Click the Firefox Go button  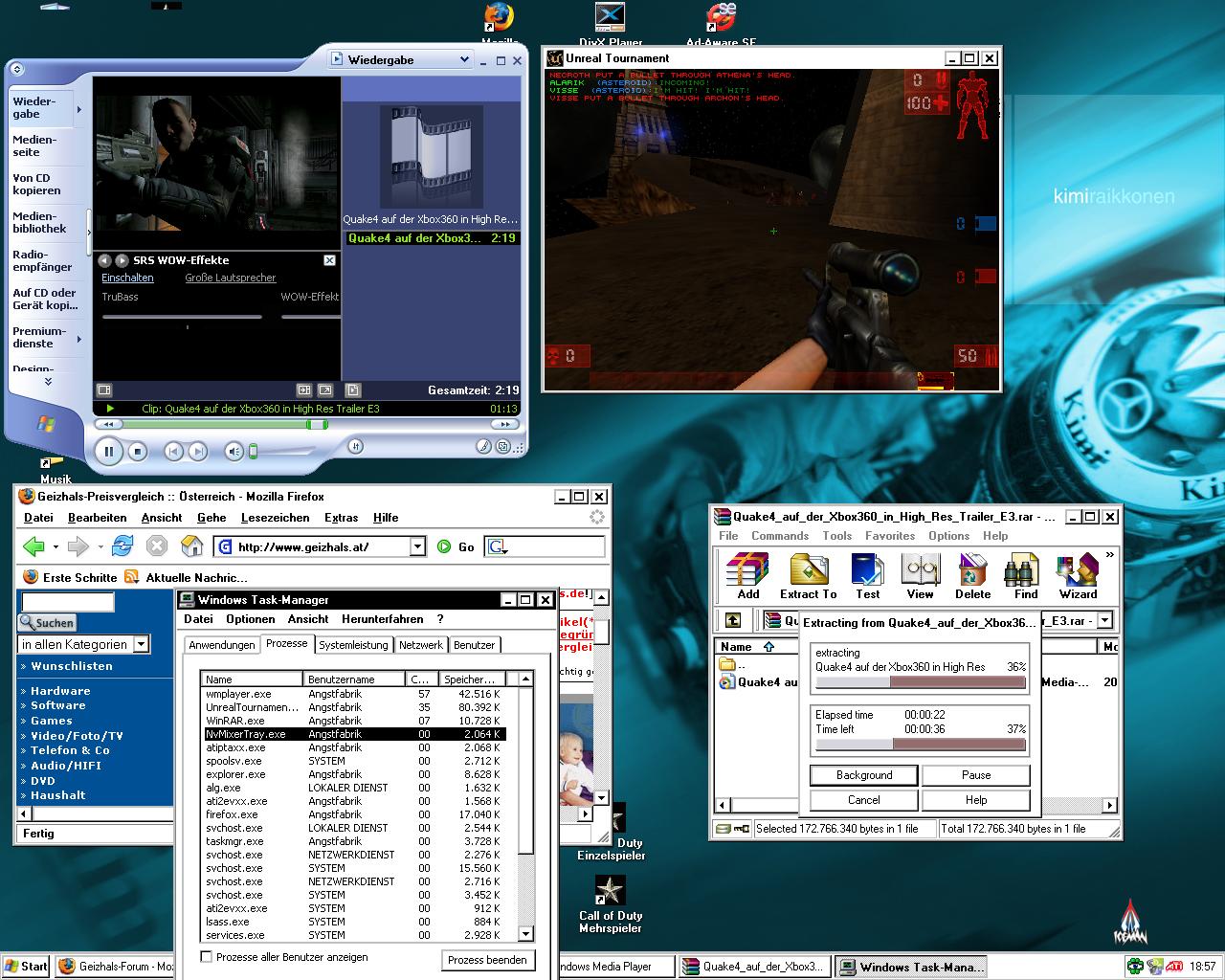[x=457, y=546]
